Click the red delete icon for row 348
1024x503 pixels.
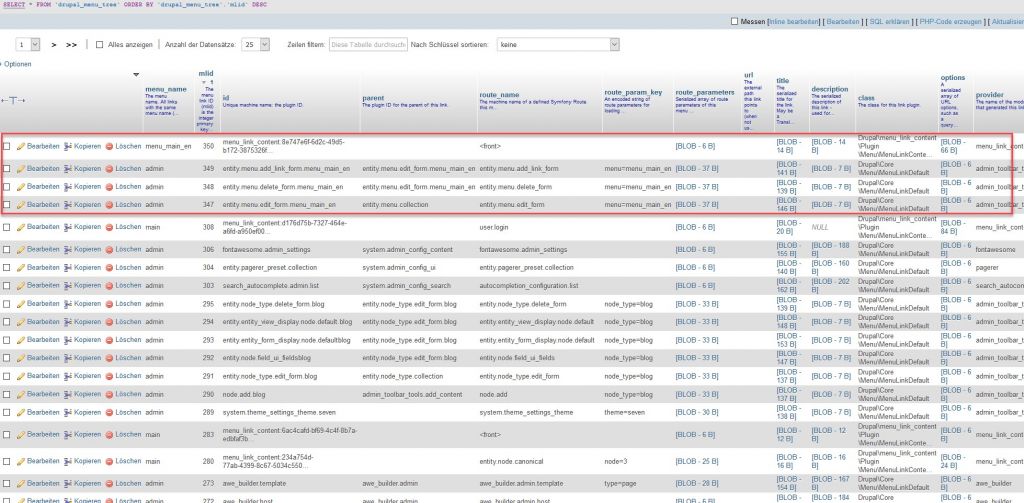tap(110, 186)
